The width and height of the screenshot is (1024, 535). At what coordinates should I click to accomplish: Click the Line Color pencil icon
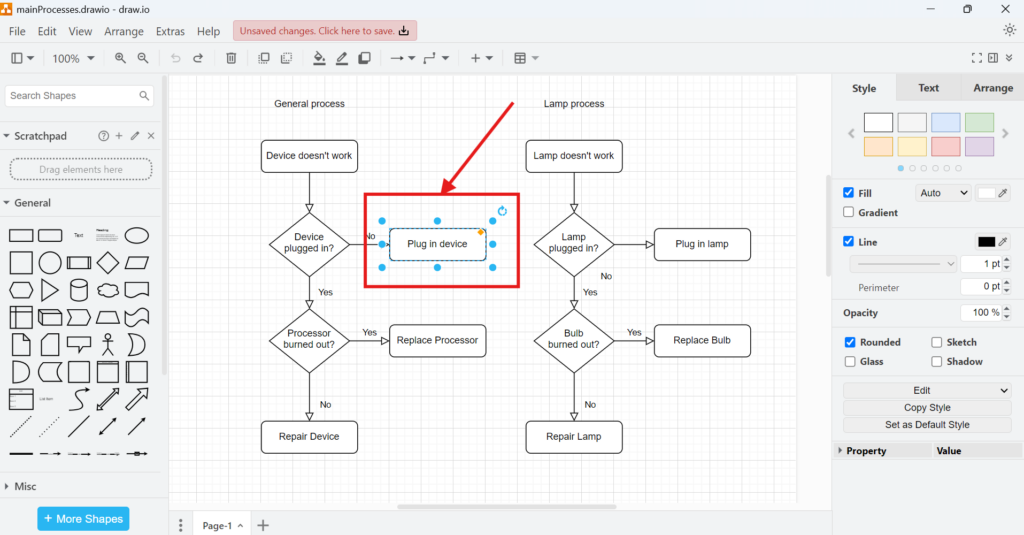click(342, 58)
